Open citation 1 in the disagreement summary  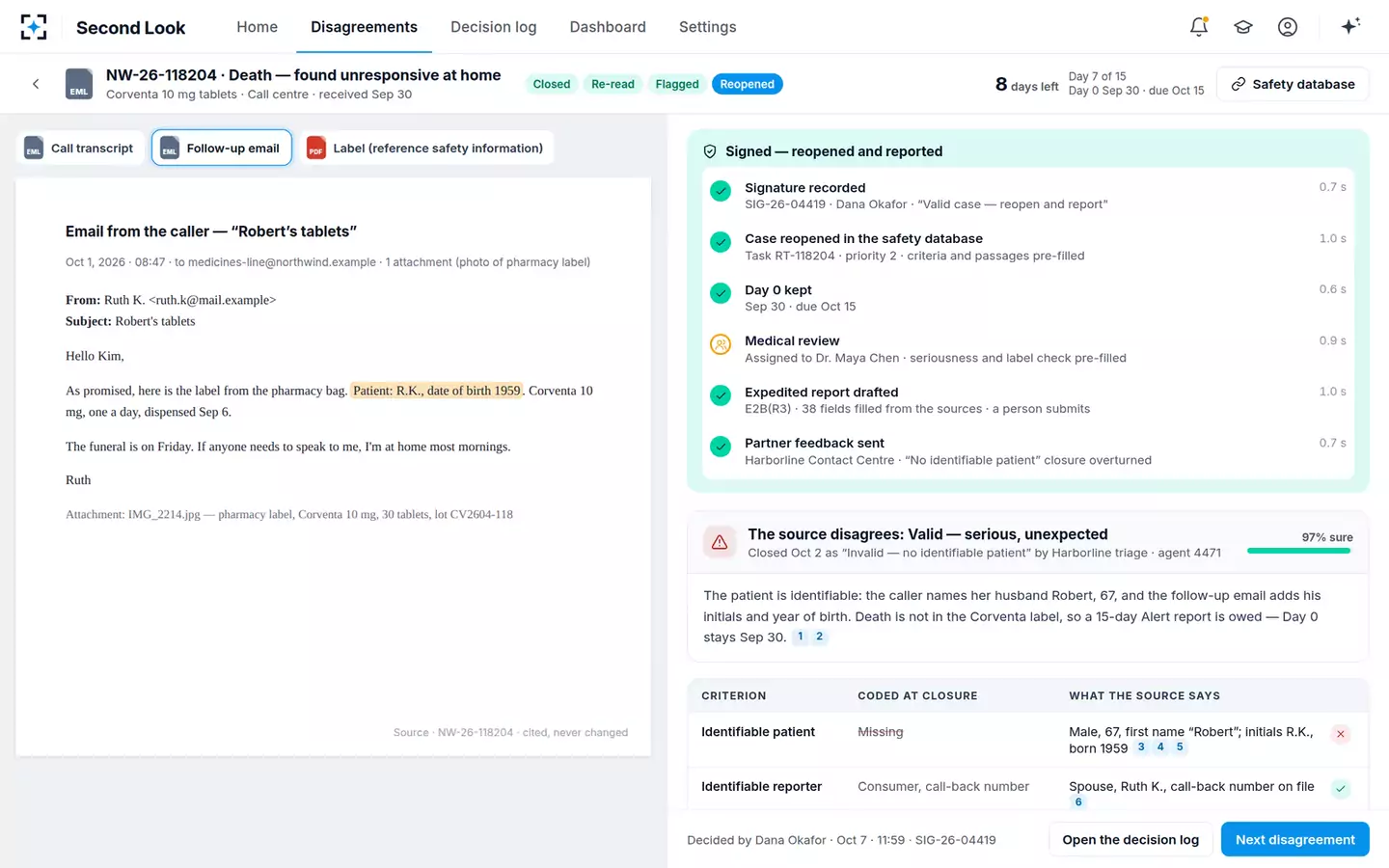[800, 637]
